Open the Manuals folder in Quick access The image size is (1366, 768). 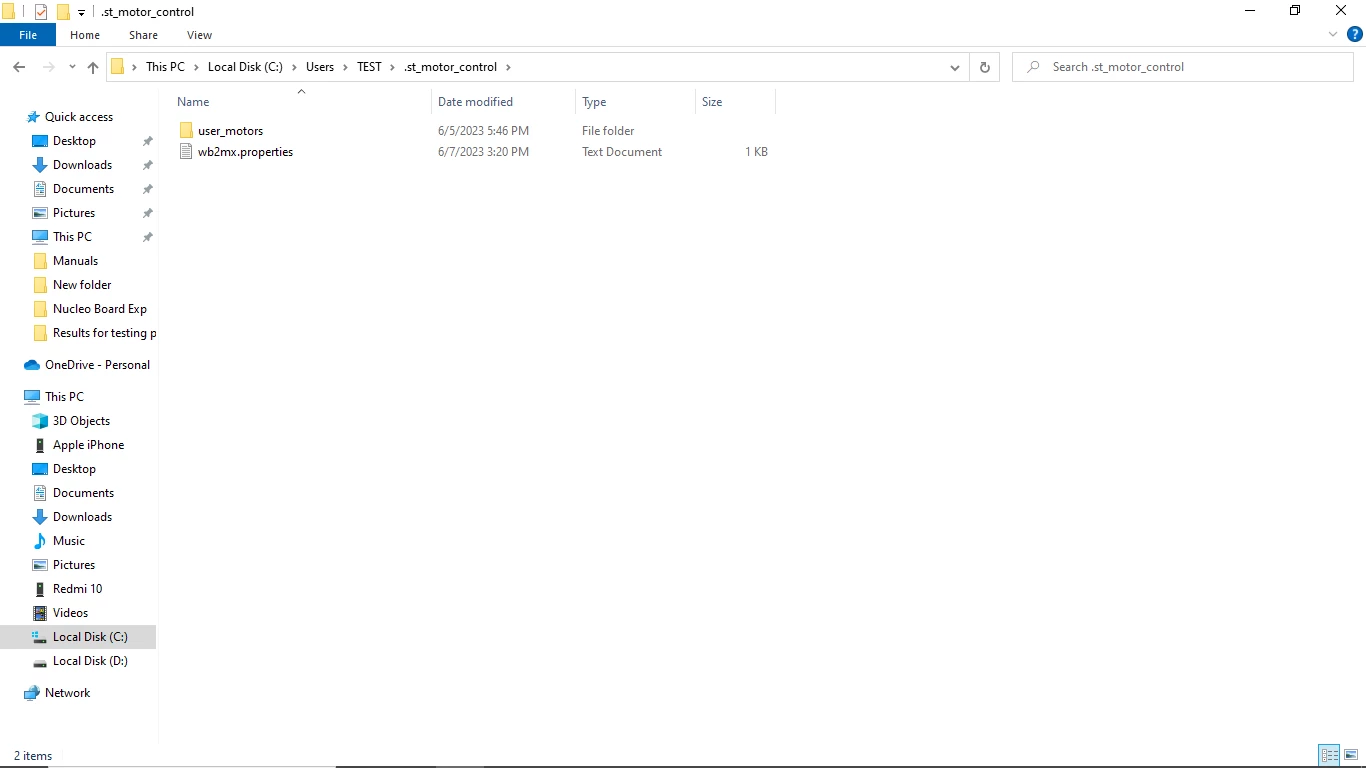click(x=75, y=261)
